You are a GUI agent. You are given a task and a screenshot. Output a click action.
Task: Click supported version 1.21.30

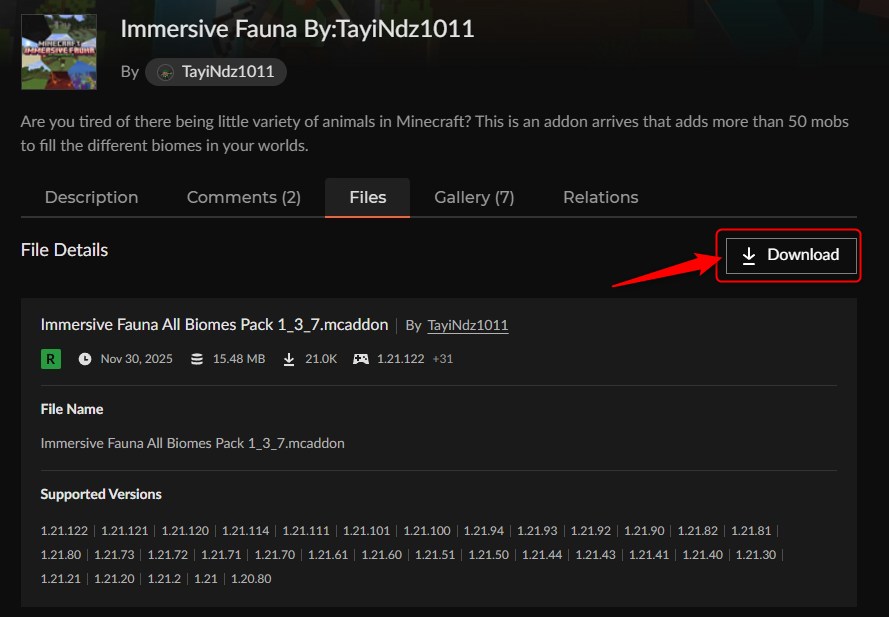click(755, 555)
